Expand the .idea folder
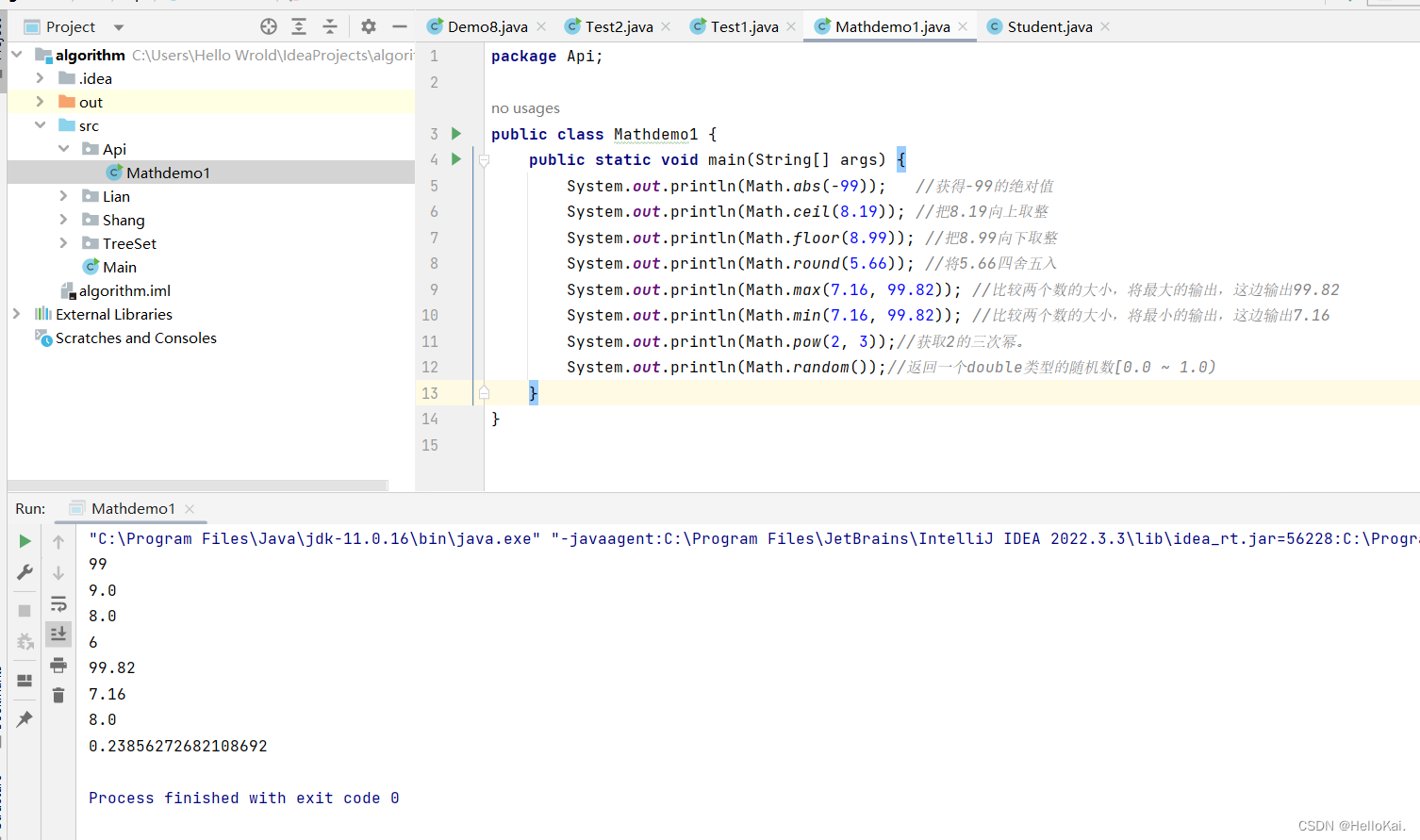 pos(40,78)
